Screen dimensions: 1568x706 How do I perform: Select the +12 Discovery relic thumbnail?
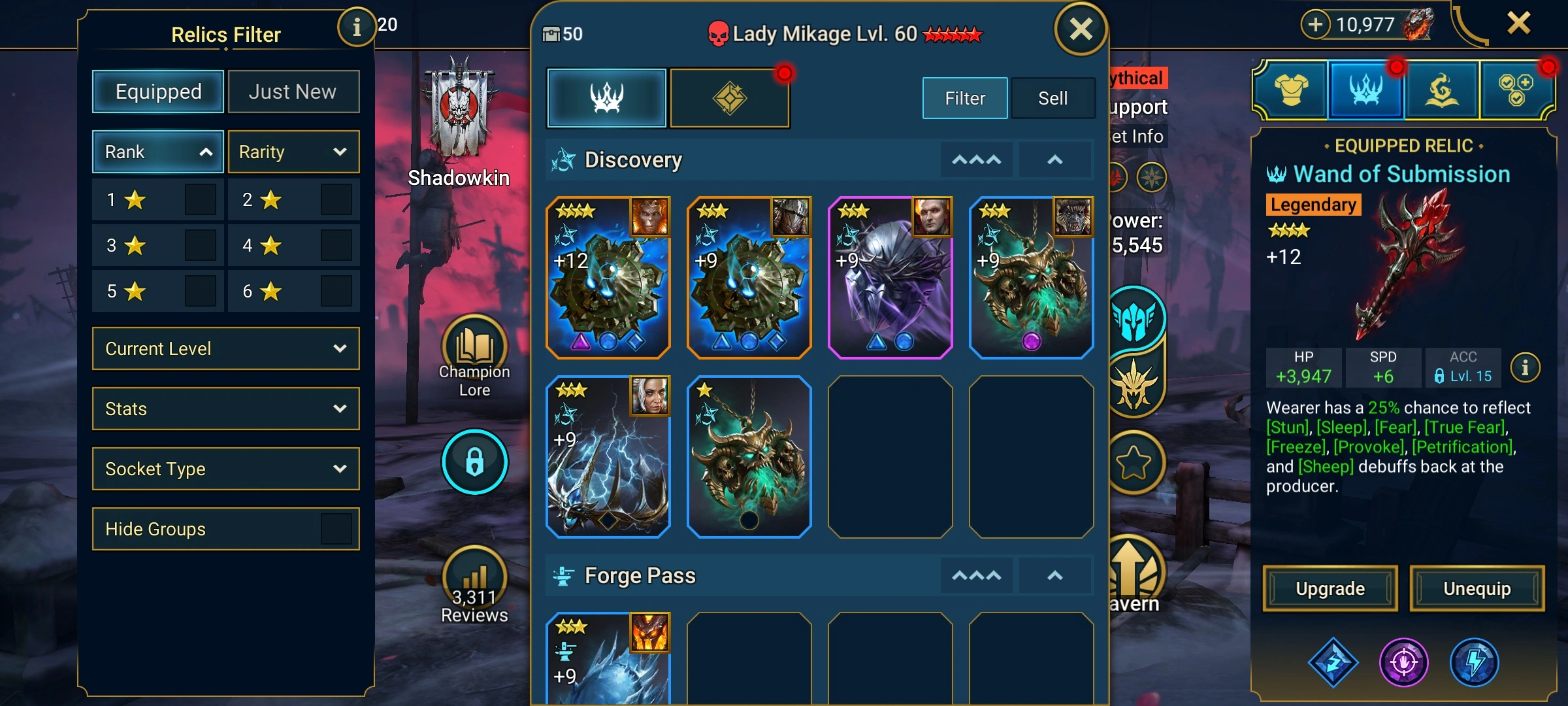point(608,277)
